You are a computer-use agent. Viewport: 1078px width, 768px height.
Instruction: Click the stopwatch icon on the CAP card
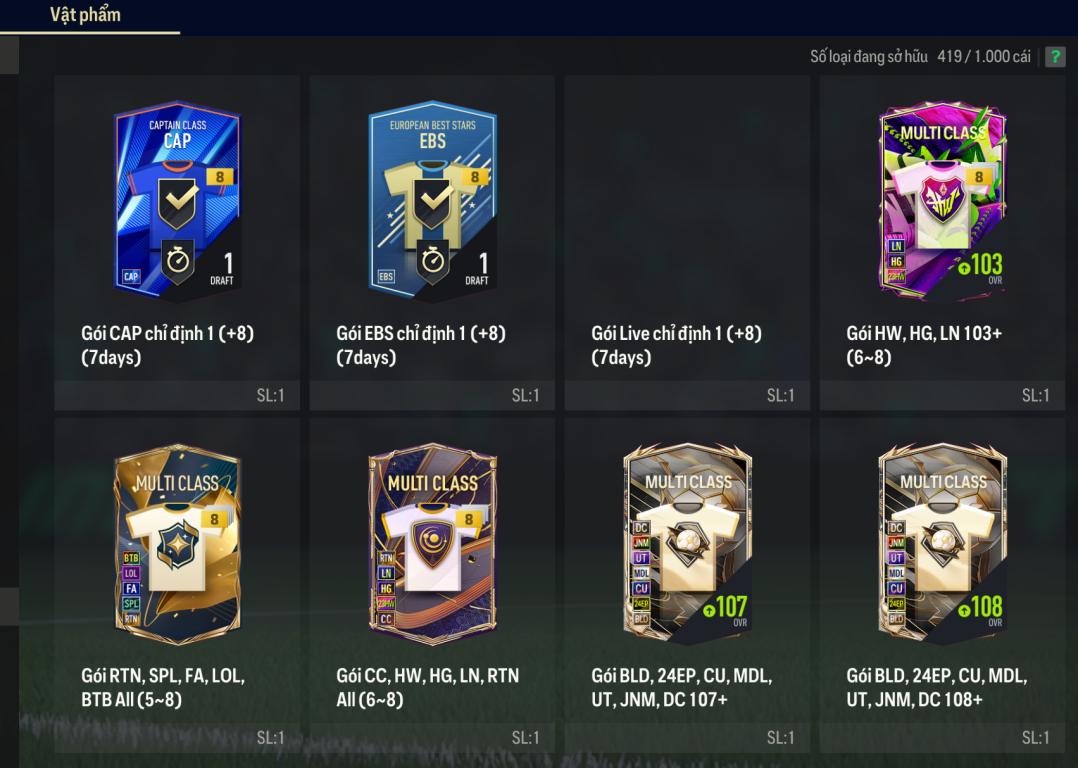click(x=178, y=261)
